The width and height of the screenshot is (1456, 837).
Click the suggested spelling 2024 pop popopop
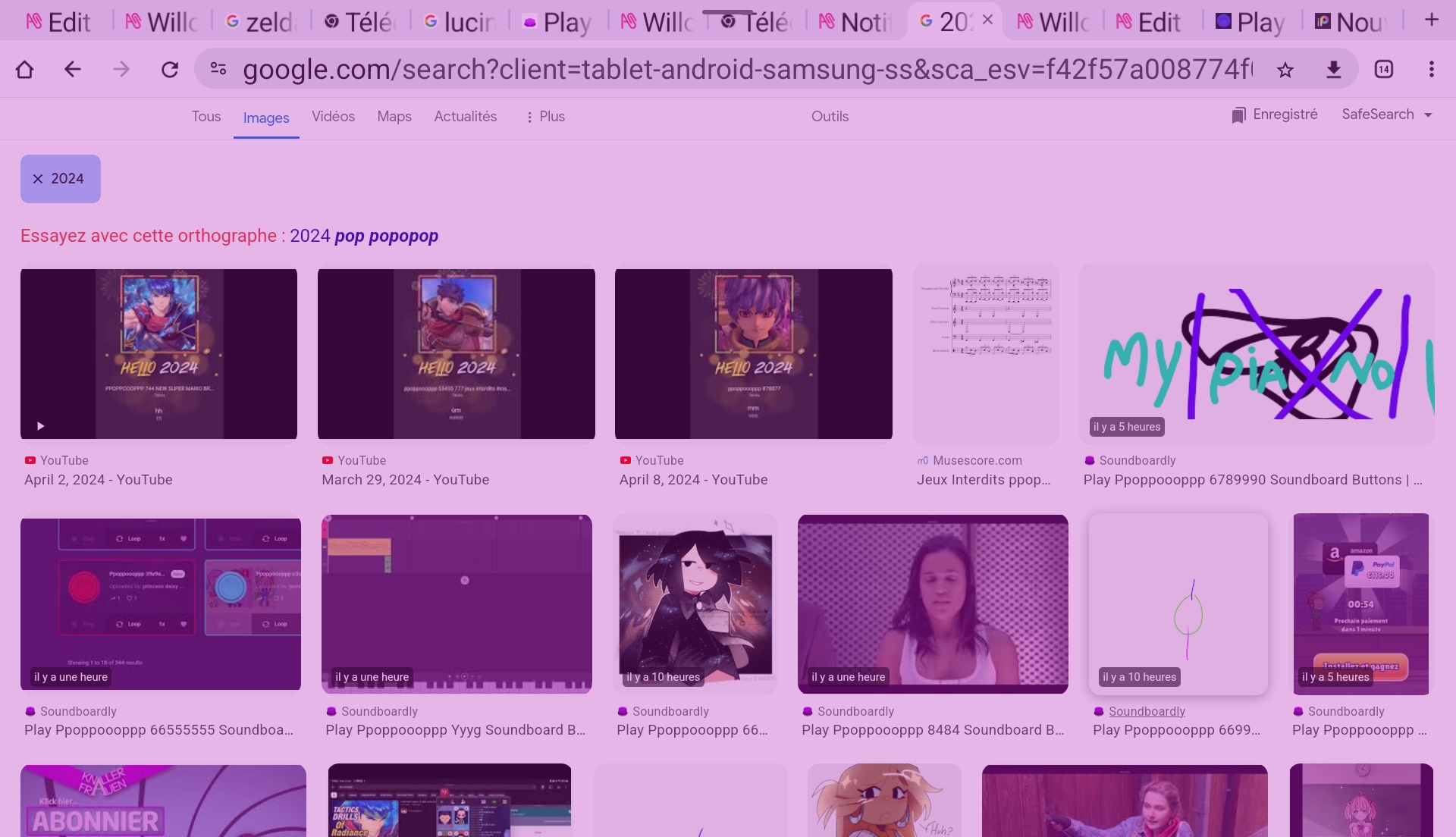tap(364, 236)
